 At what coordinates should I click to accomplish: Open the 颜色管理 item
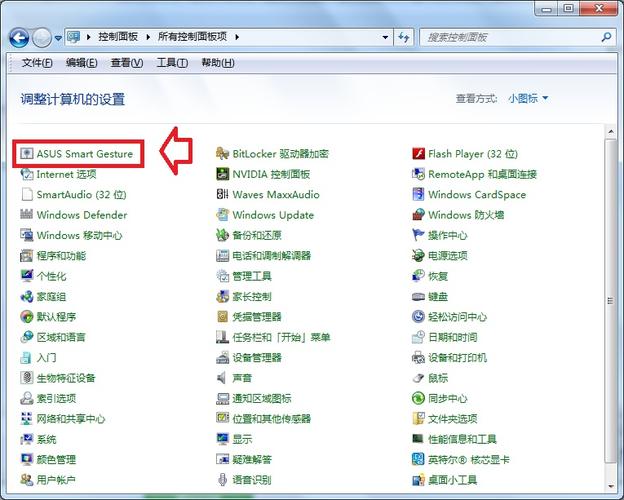coord(48,459)
